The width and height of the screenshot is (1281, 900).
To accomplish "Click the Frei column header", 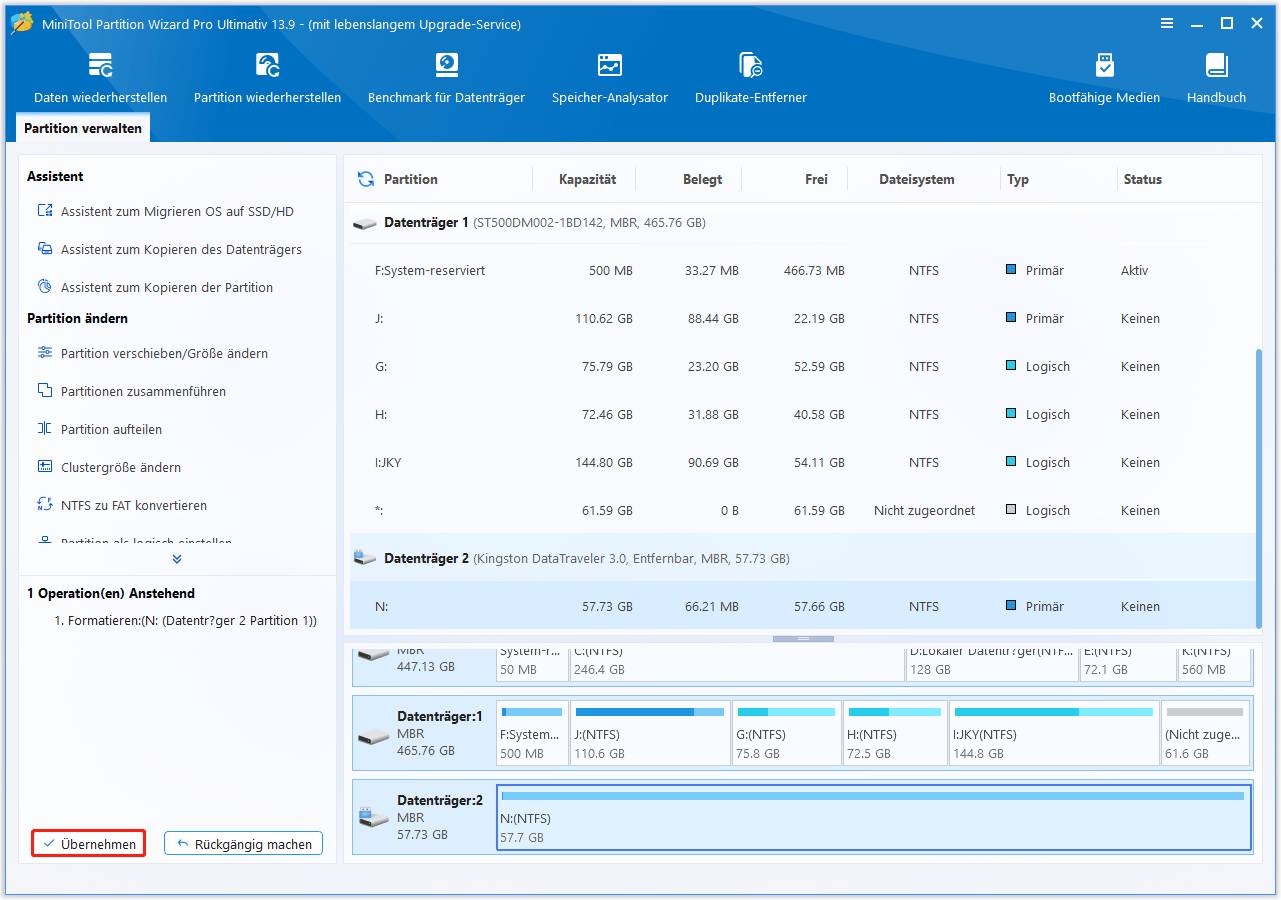I will (816, 180).
